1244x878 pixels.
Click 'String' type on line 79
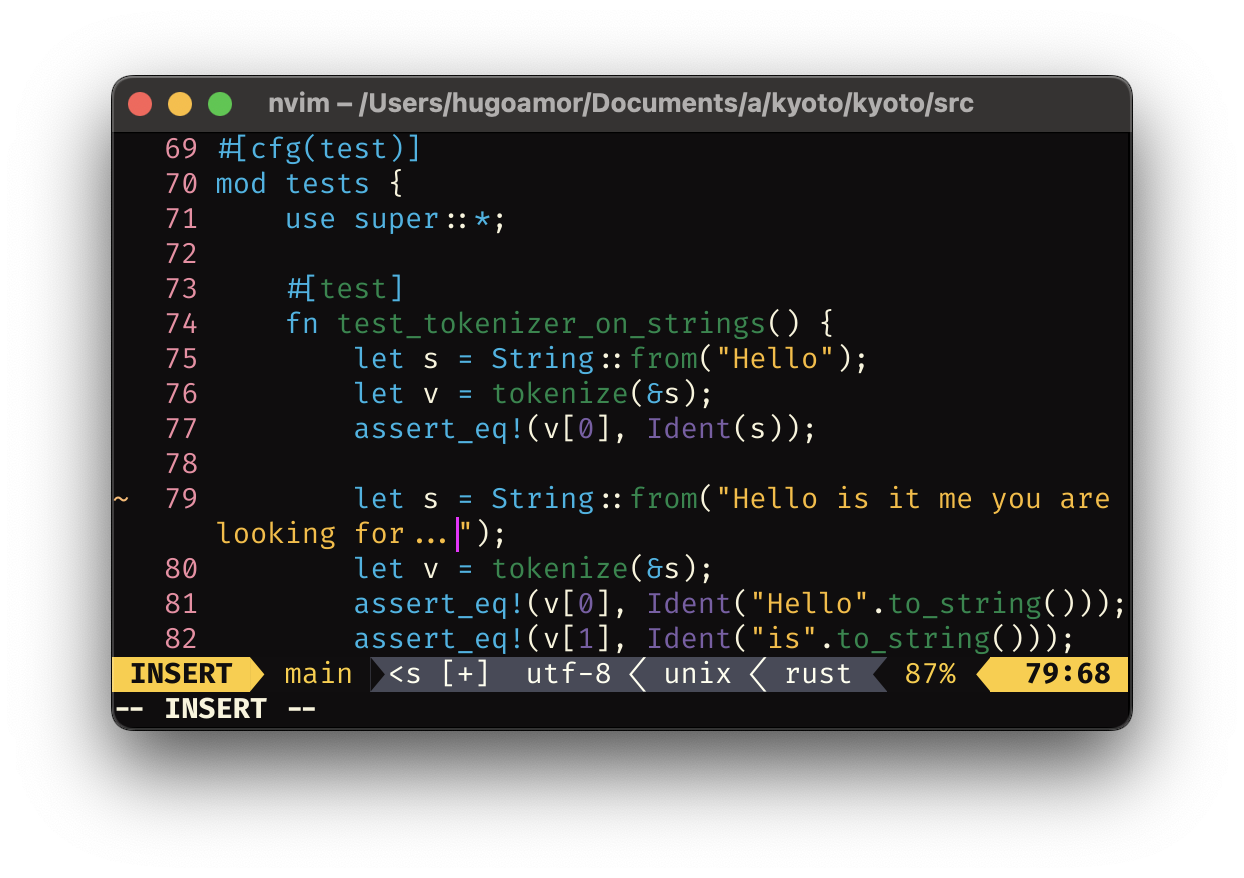pos(543,499)
